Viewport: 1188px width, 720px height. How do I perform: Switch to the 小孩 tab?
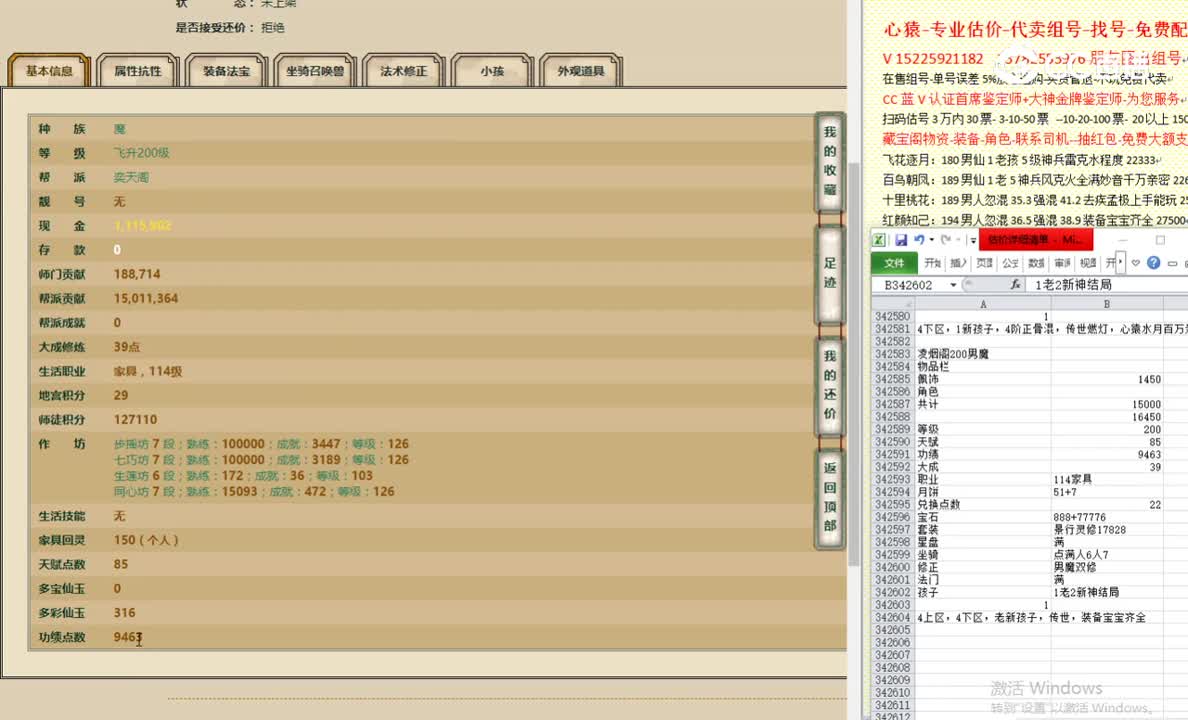click(x=493, y=70)
